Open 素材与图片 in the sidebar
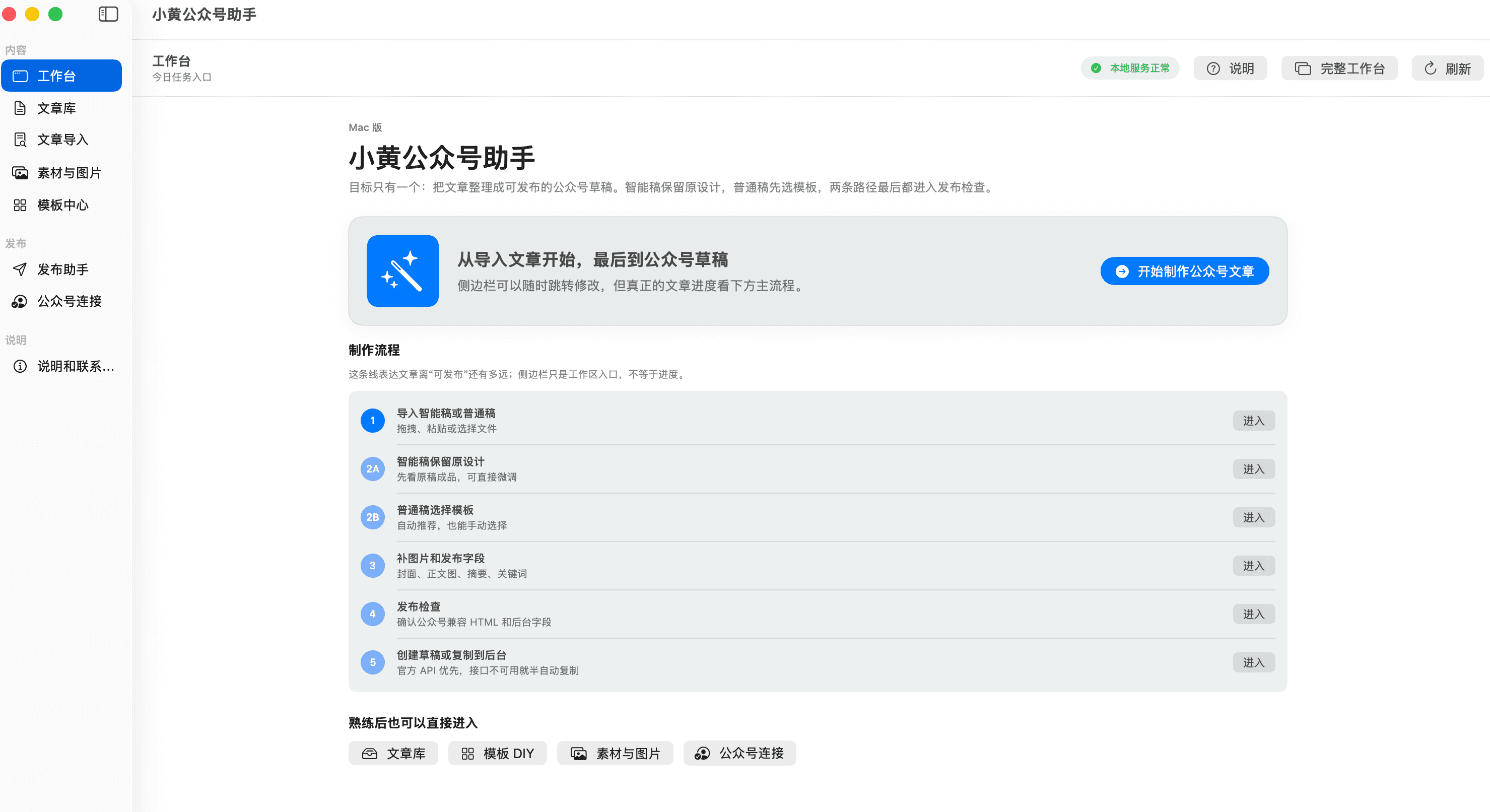The image size is (1490, 812). click(x=61, y=173)
